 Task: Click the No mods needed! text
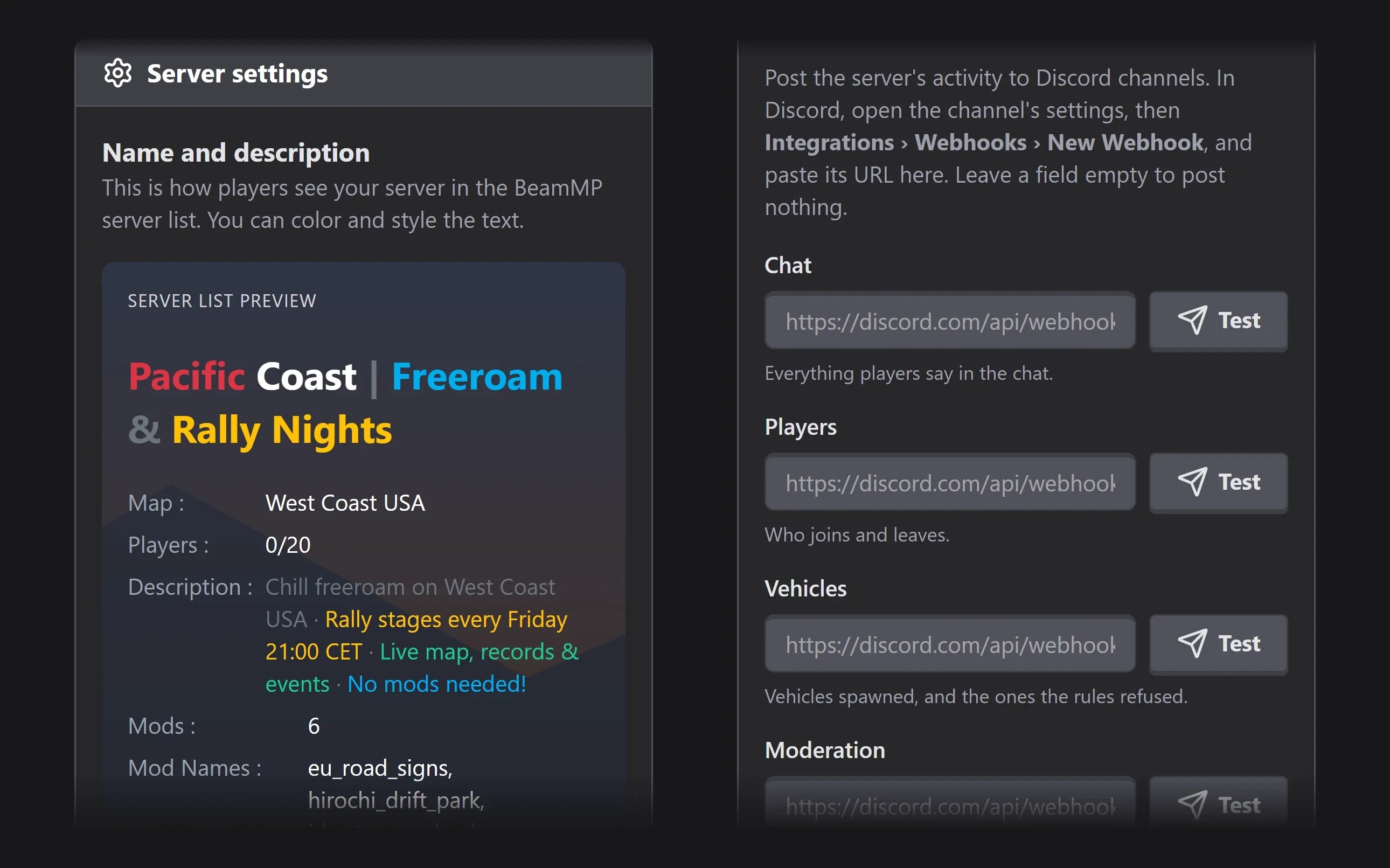[437, 684]
